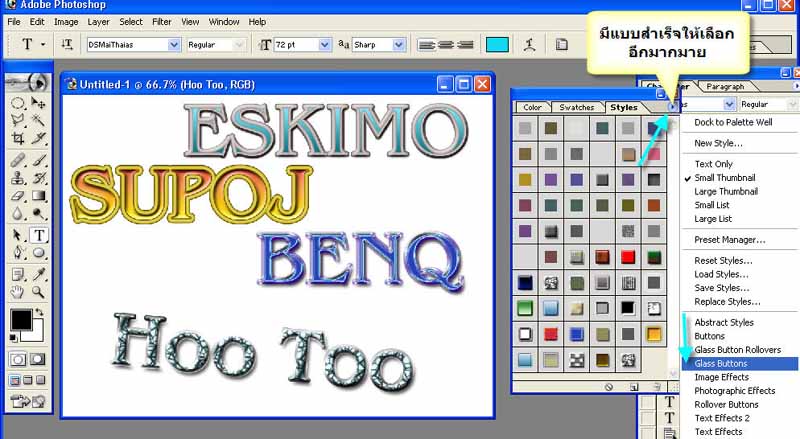Screen dimensions: 800x439
Task: Select the Elliptical Marquee tool
Action: coord(18,103)
